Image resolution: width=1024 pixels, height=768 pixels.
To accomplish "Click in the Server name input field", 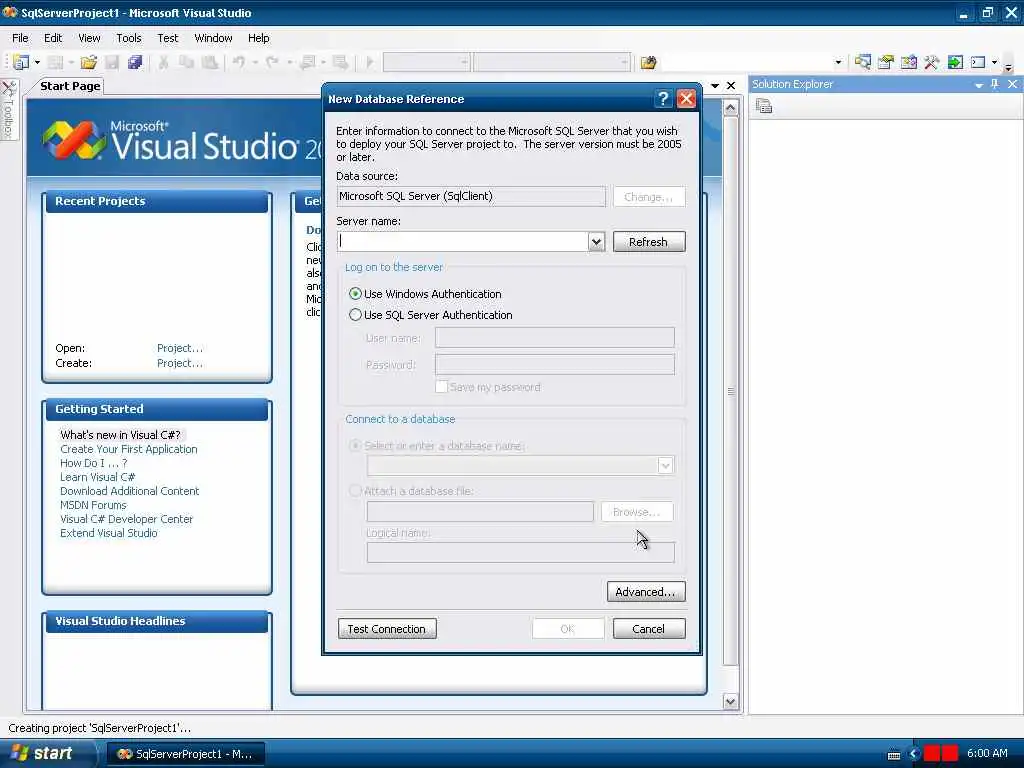I will point(463,242).
